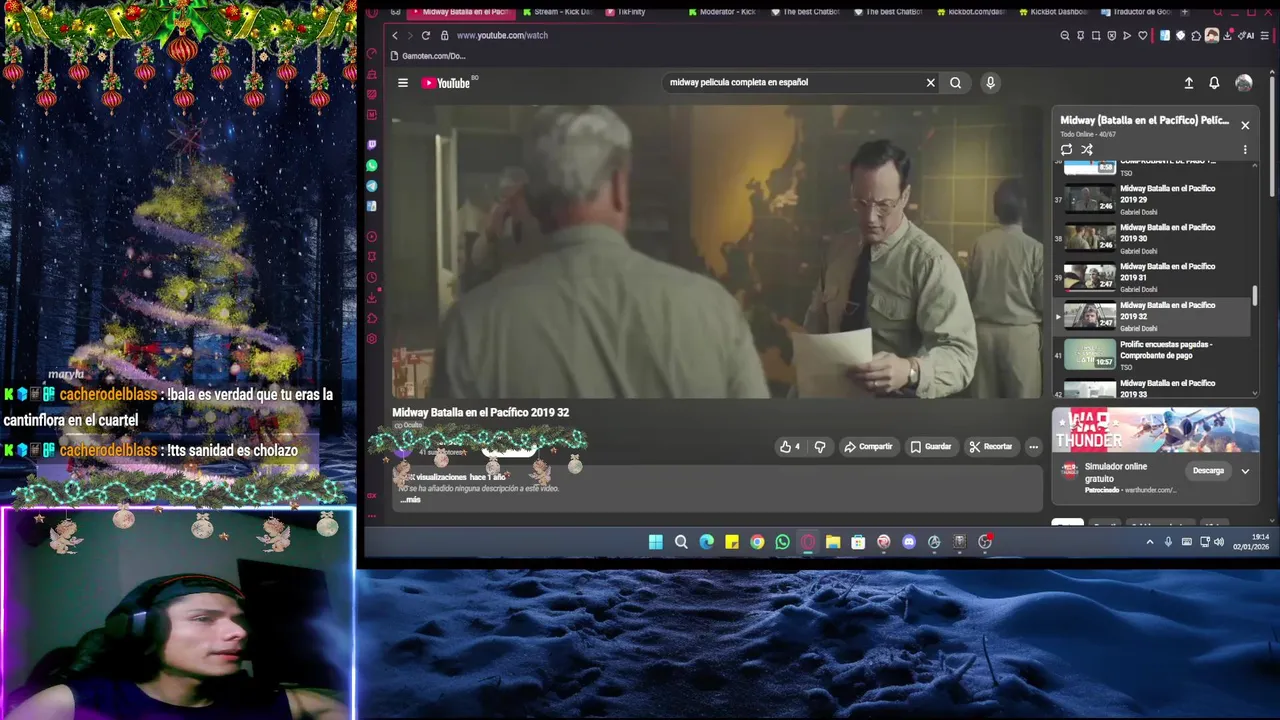Select playlist item Midway 2019 33
Screen dimensions: 1280x720
(1150, 388)
